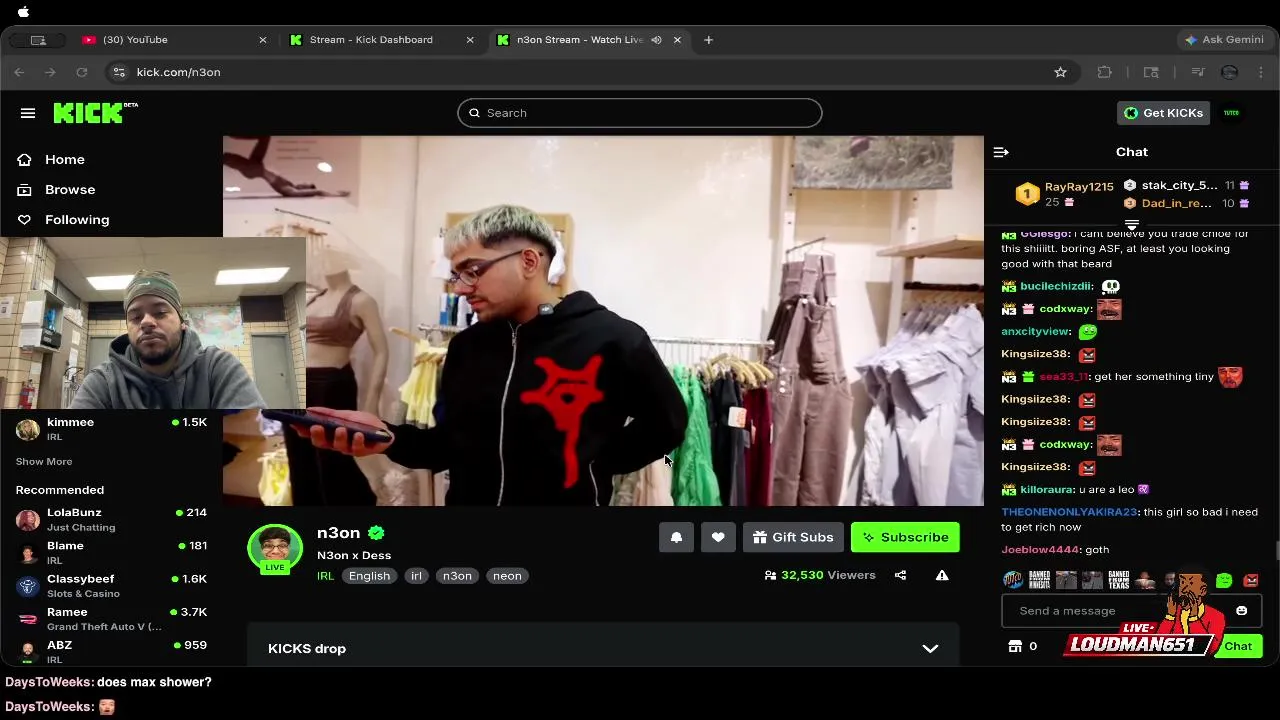Toggle notification bell for n3on
The image size is (1280, 720).
point(676,537)
